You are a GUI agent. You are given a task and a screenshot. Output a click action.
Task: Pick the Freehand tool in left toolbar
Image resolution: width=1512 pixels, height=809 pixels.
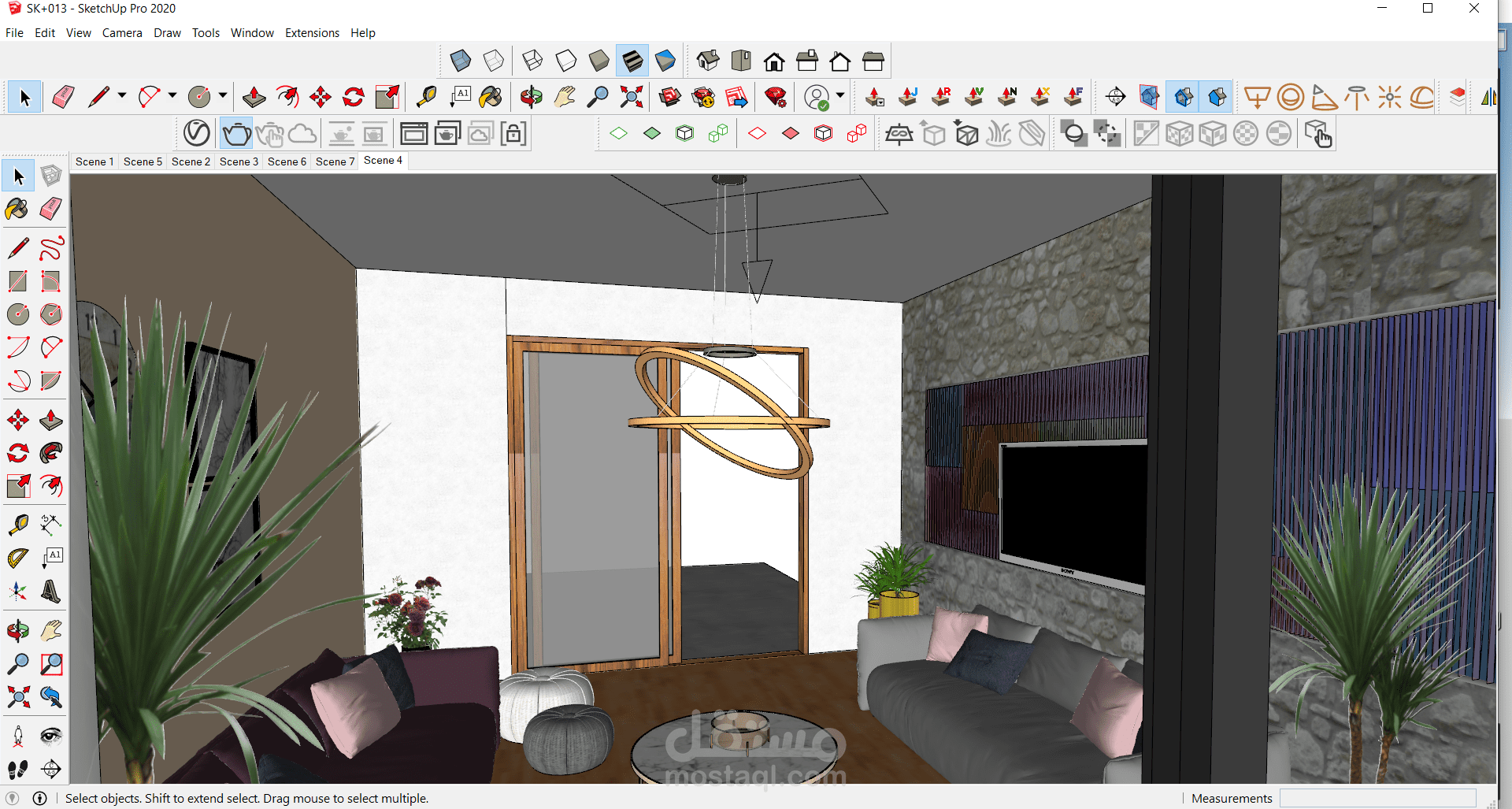coord(51,248)
